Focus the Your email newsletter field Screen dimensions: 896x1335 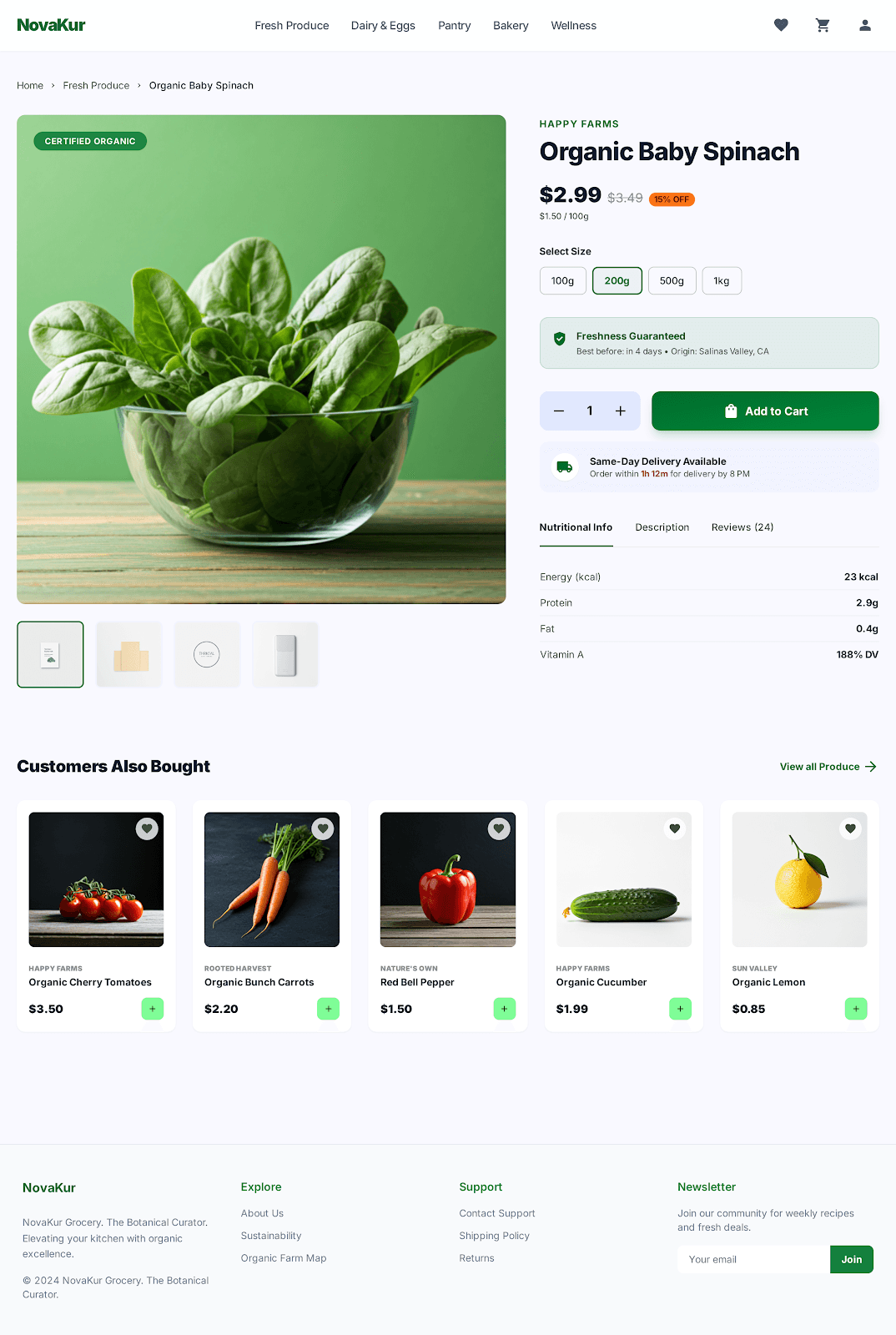point(753,1260)
